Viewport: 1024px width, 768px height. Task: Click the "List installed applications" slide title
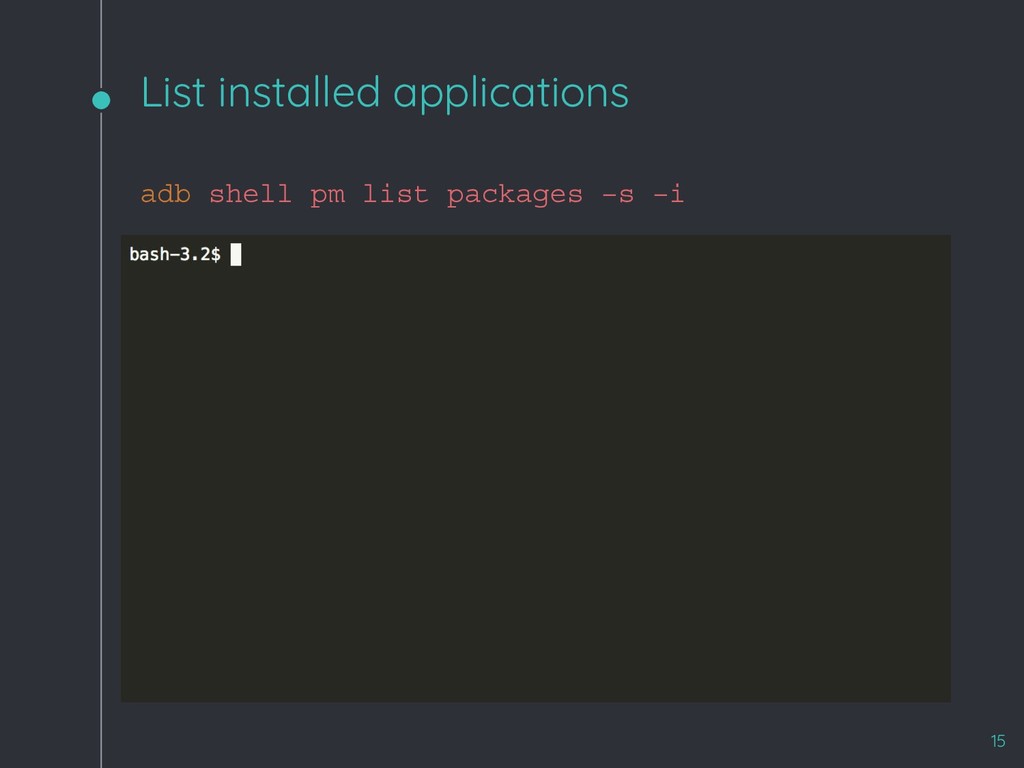(385, 93)
